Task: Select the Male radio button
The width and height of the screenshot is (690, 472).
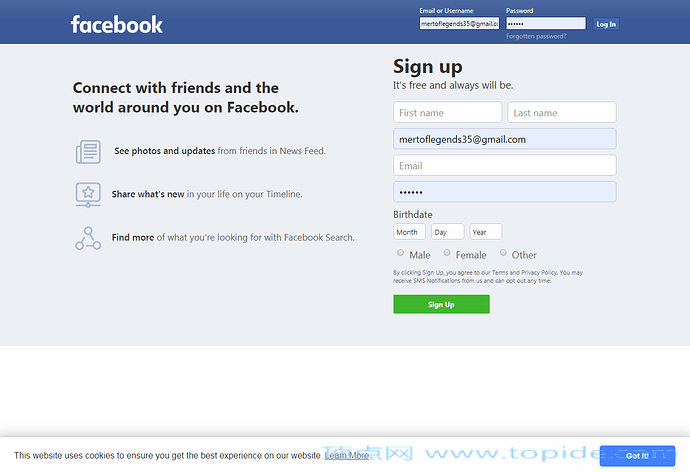Action: tap(400, 252)
